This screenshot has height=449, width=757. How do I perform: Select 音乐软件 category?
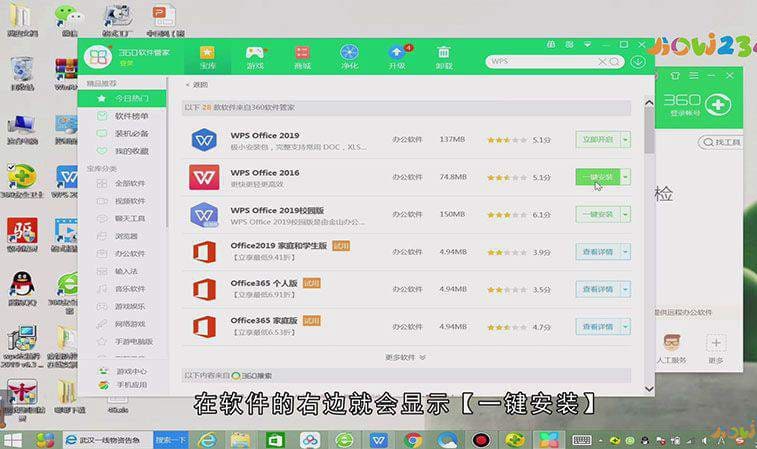coord(122,289)
